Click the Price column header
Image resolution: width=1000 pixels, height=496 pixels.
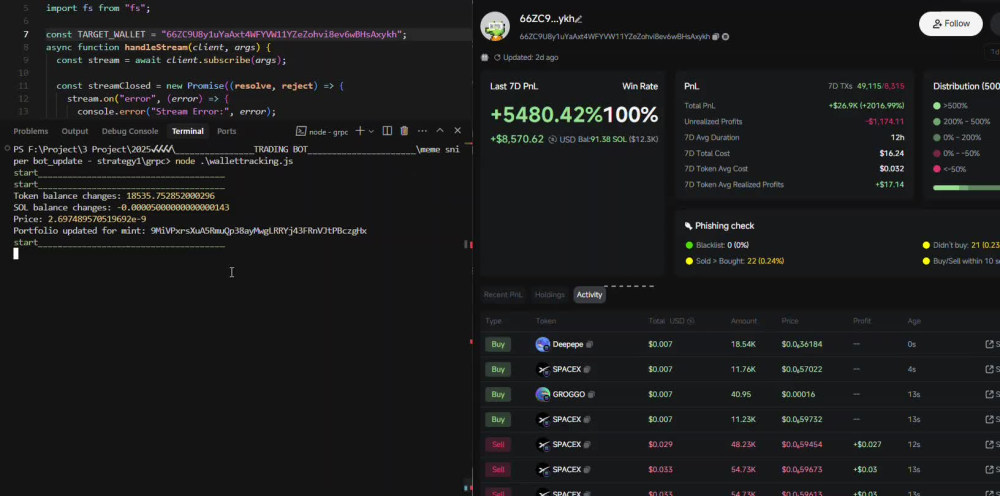(x=790, y=321)
